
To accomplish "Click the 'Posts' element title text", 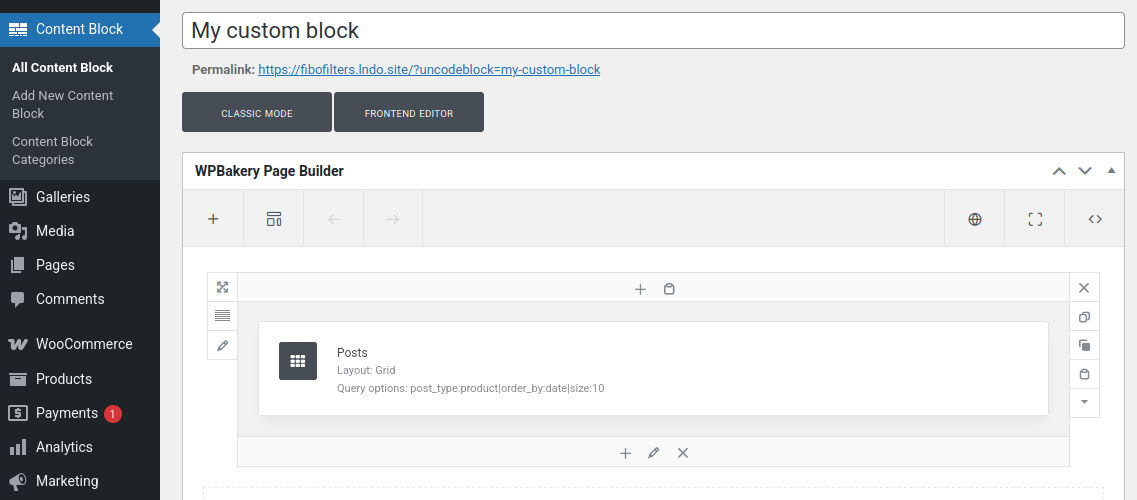I will point(352,352).
